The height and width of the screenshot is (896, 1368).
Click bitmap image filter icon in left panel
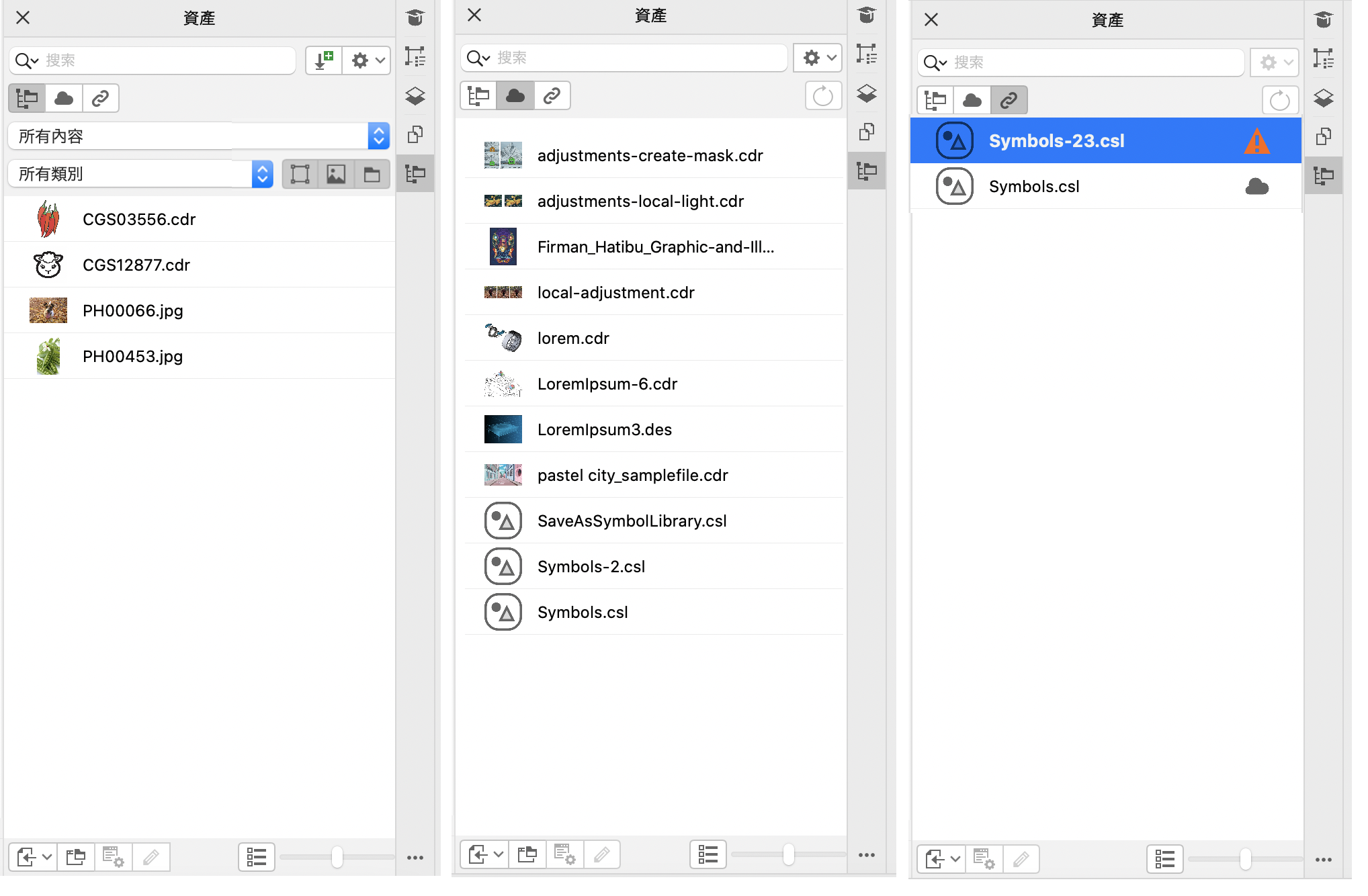tap(336, 175)
